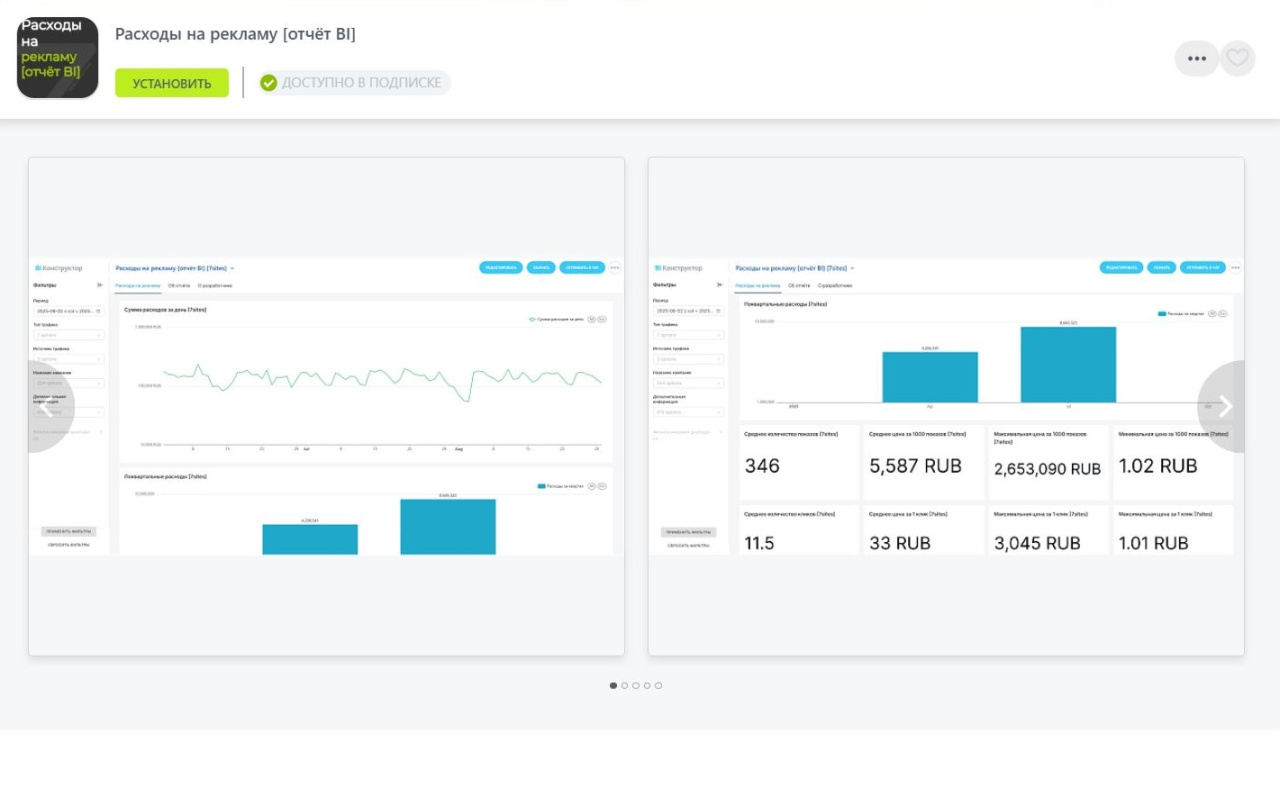Open report title dropdown in KPI cards screenshot
This screenshot has height=786, width=1280.
[852, 269]
